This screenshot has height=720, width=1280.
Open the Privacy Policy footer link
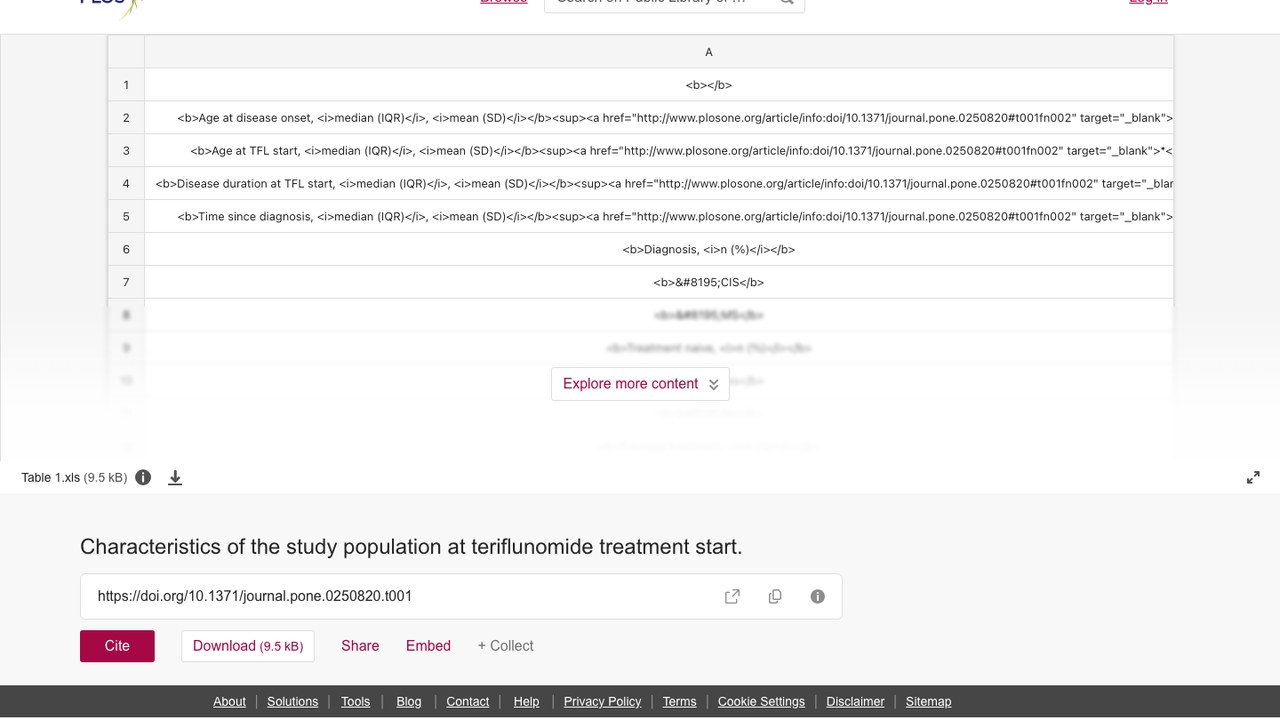602,702
